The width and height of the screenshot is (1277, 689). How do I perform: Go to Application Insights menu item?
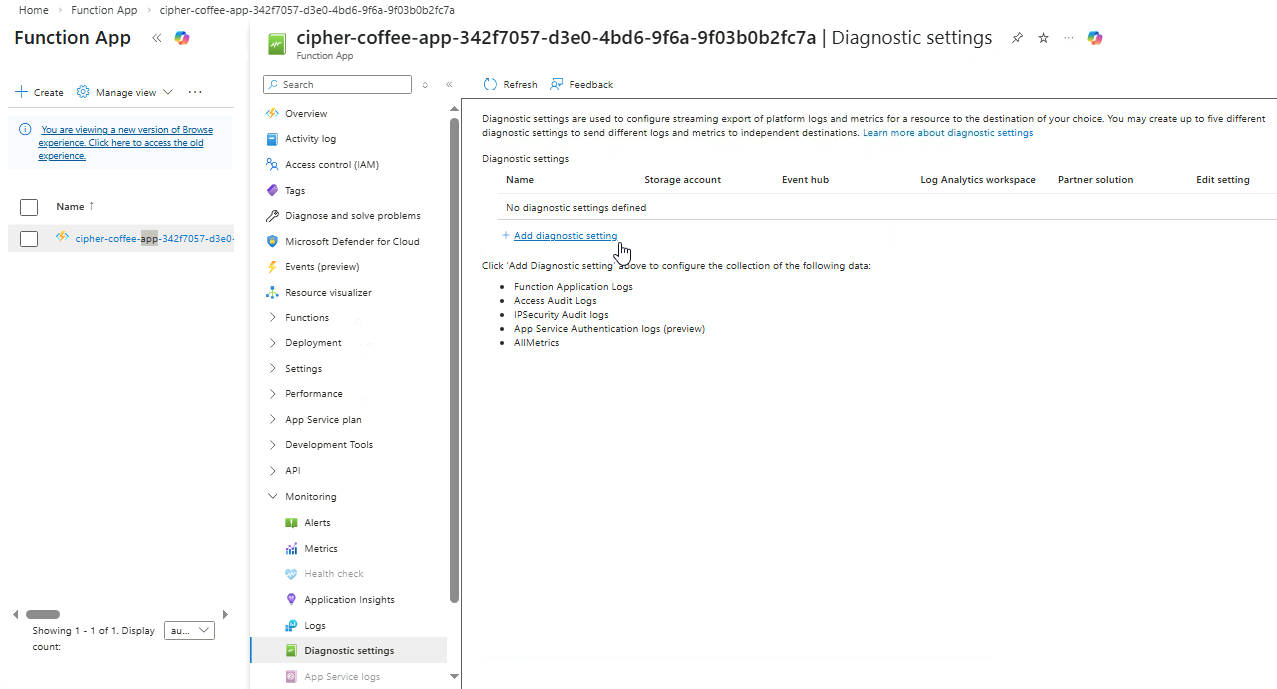click(x=349, y=600)
